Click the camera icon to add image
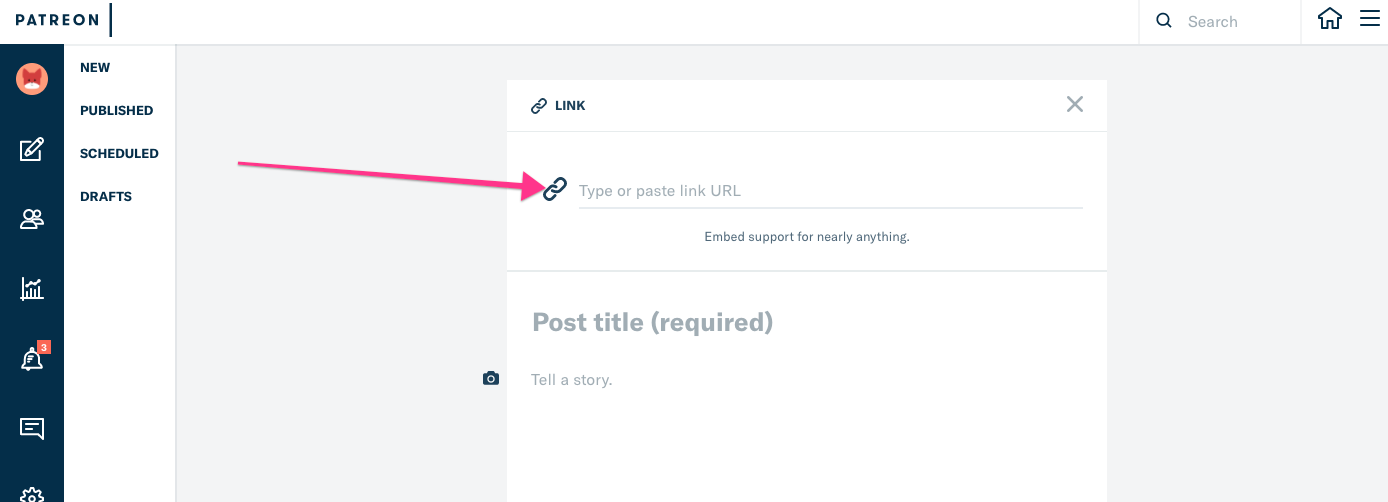The height and width of the screenshot is (502, 1388). [x=491, y=378]
